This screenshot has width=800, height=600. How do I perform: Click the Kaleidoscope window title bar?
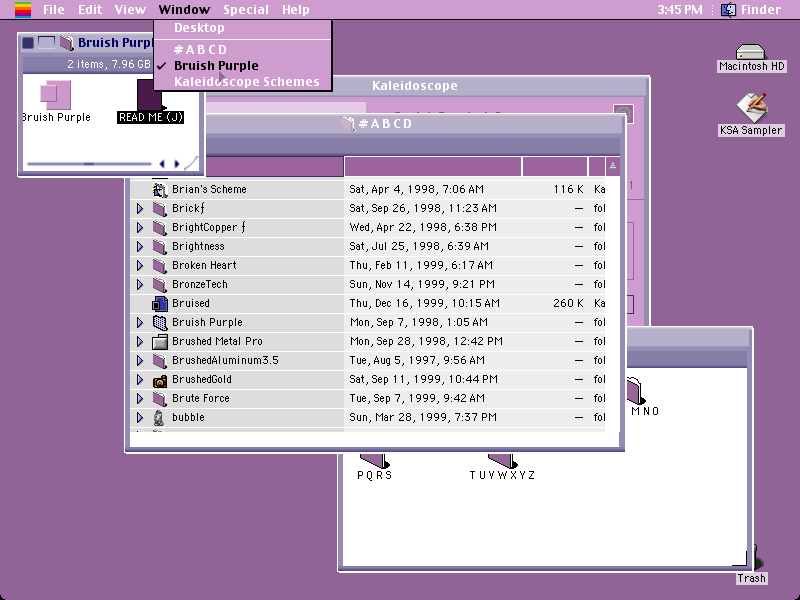[414, 86]
